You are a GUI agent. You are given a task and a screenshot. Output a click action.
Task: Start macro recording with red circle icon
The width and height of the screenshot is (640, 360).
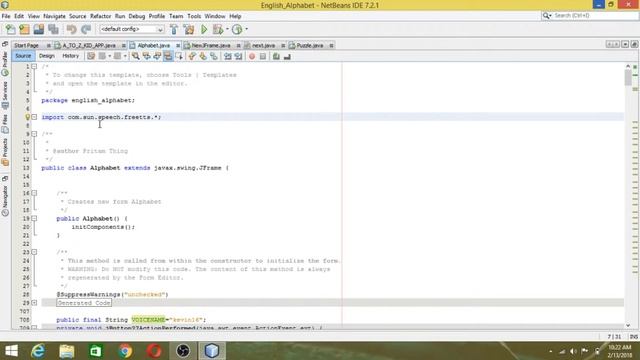(252, 56)
